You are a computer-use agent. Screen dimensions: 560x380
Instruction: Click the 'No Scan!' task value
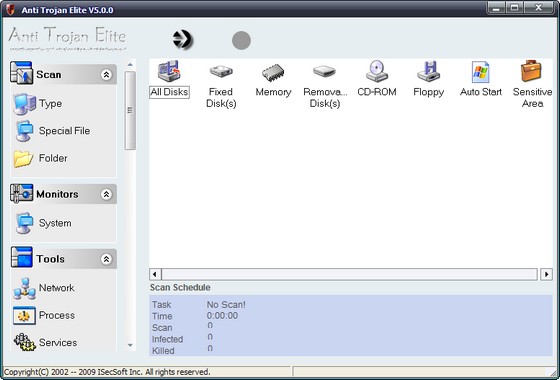point(226,305)
